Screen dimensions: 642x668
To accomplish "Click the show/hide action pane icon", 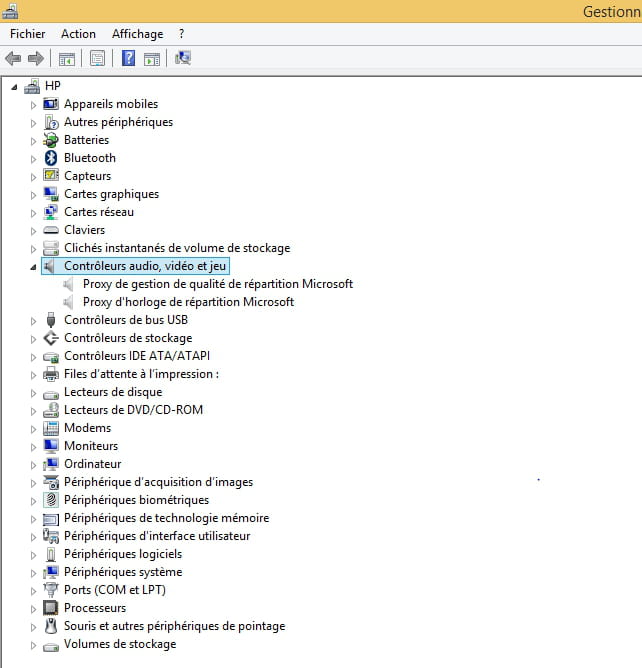I will pyautogui.click(x=152, y=59).
